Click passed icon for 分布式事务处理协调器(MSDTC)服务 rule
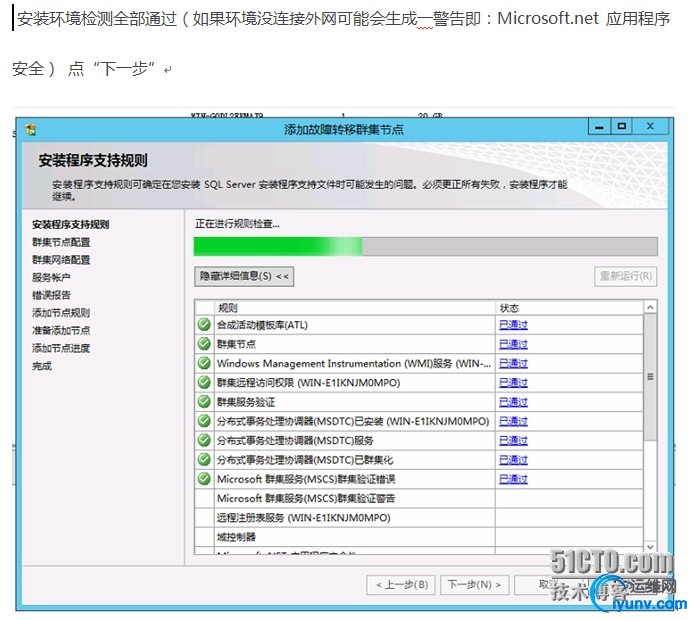The image size is (693, 620). [204, 440]
